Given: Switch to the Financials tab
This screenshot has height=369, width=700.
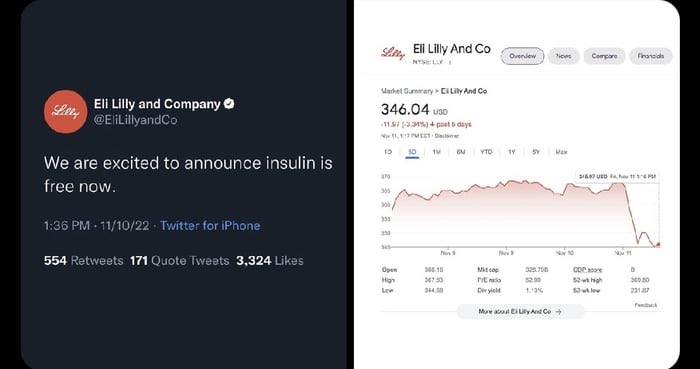Looking at the screenshot, I should click(x=650, y=56).
